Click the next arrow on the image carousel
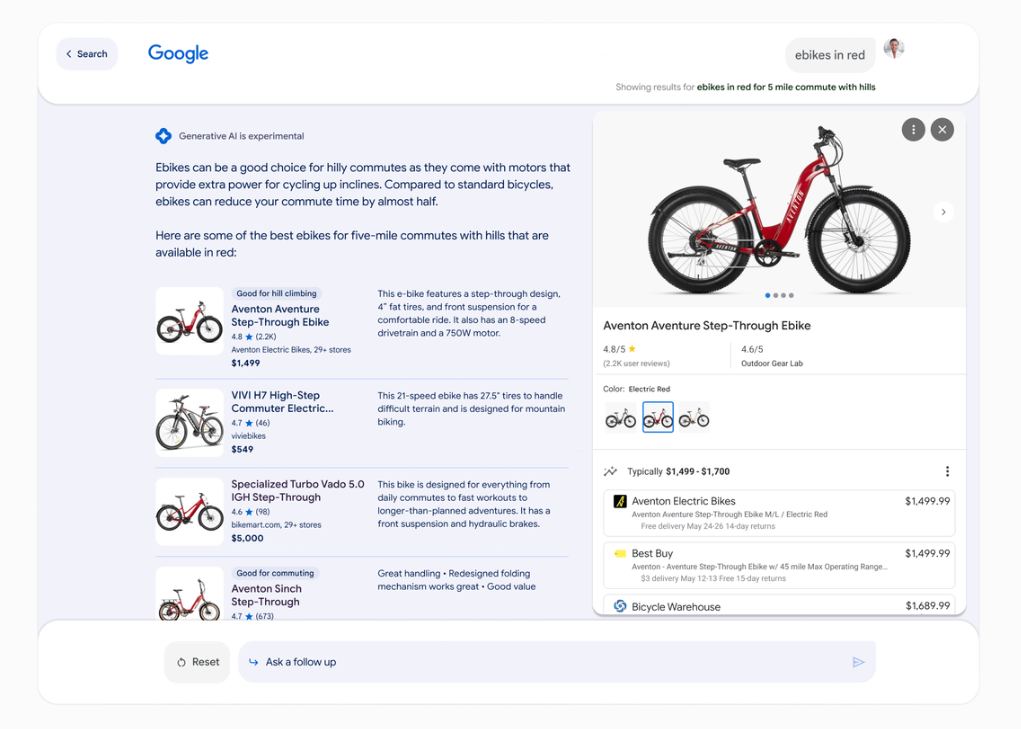Image resolution: width=1021 pixels, height=729 pixels. click(x=943, y=212)
